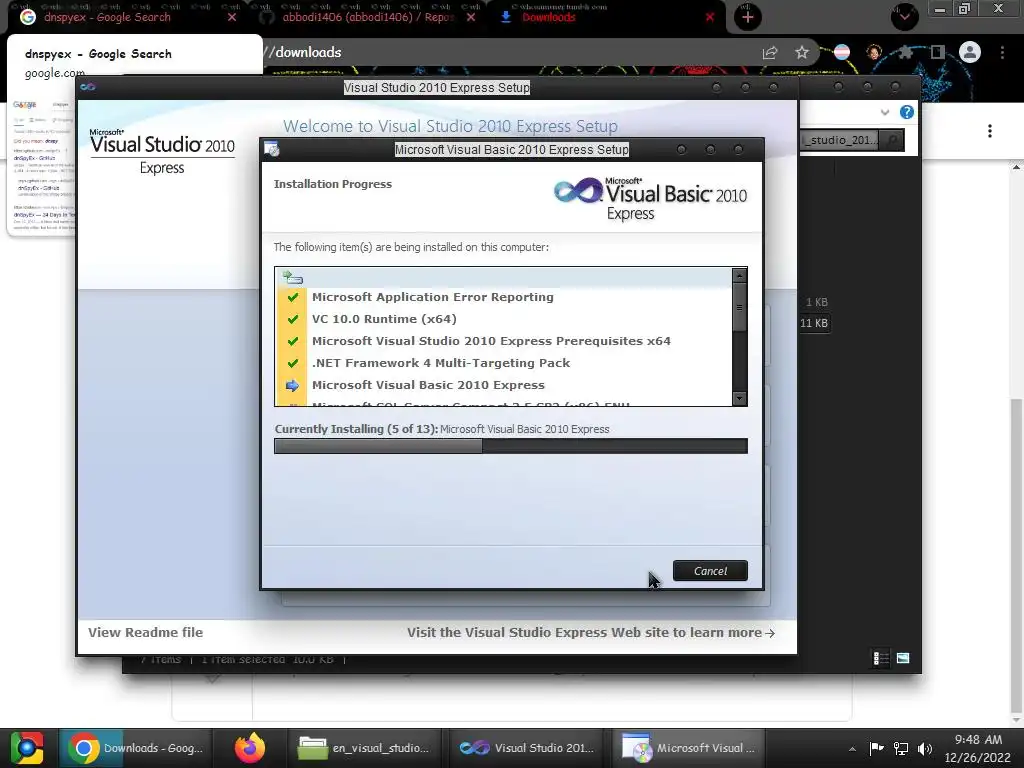Click Visual Studio 2010 Express Setup infinity icon

pos(88,87)
